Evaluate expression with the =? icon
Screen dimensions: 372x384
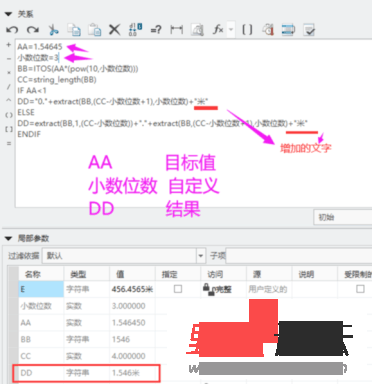(156, 30)
